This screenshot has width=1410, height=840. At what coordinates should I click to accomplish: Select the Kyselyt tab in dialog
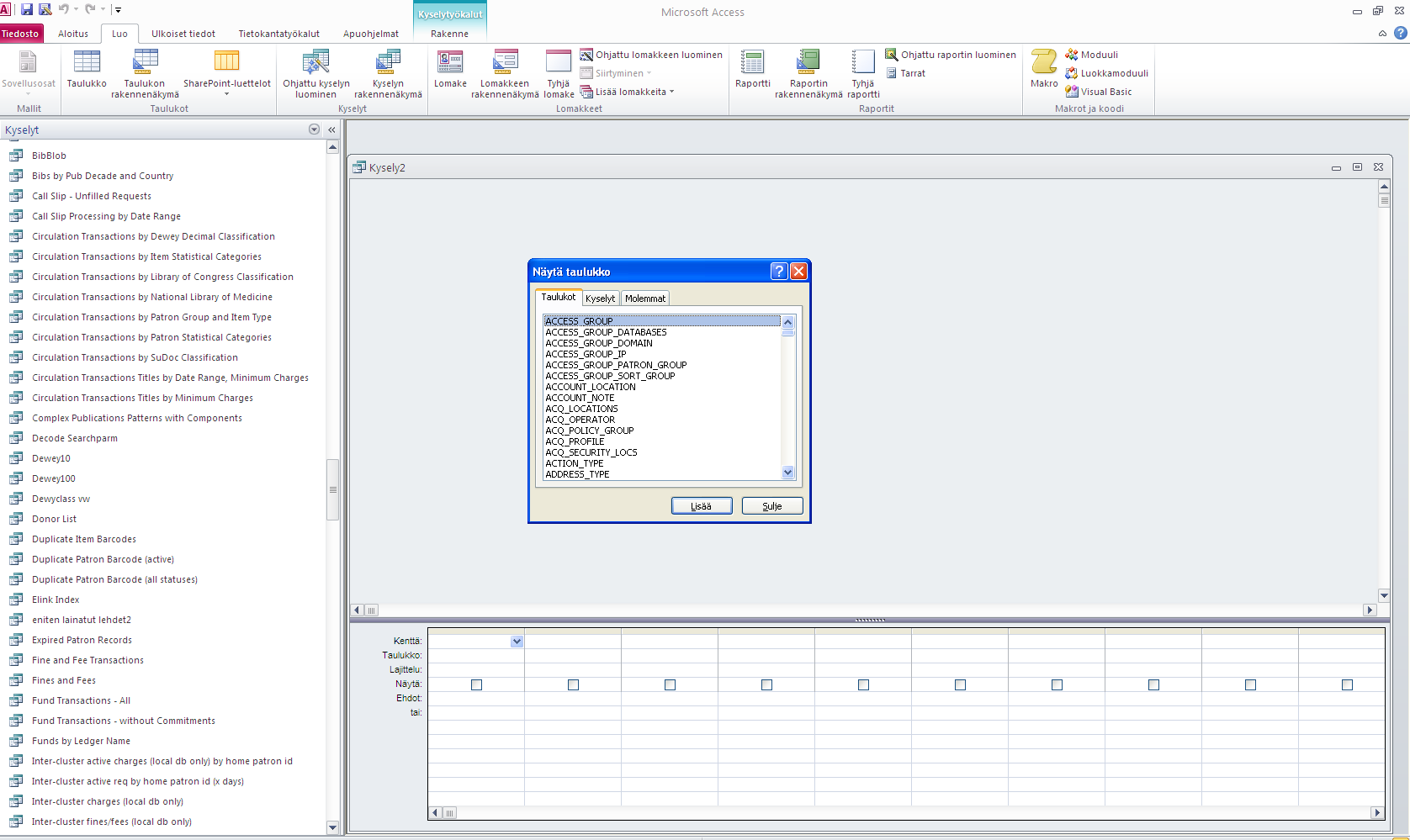(601, 298)
